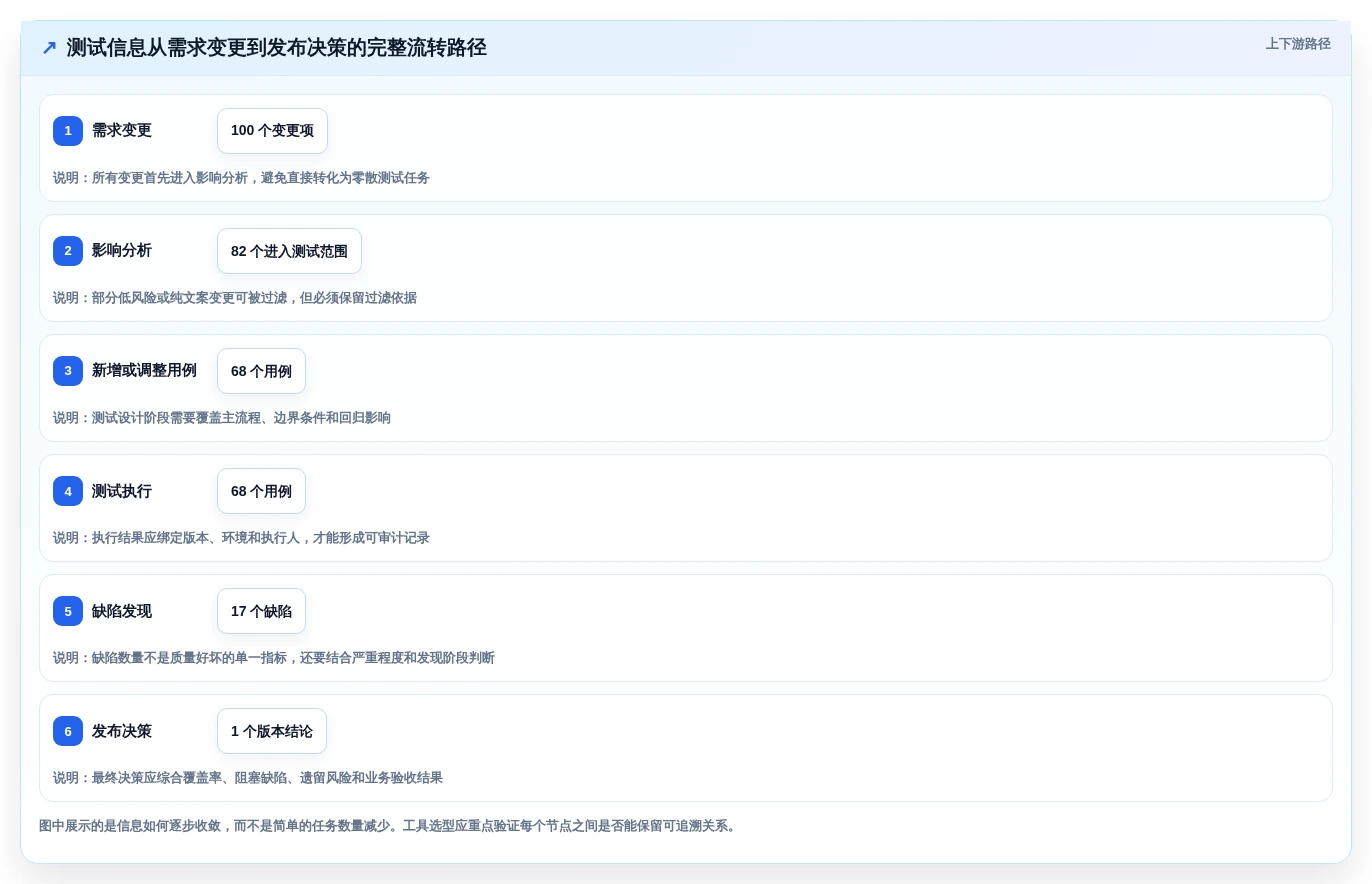Click the 1 个版本结论 value chip

(272, 731)
